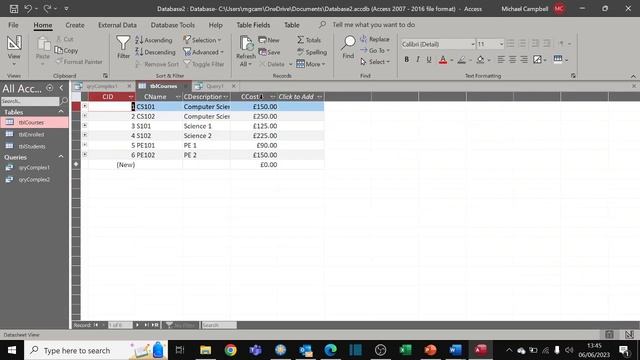
Task: Sort records Ascending
Action: coord(154,40)
